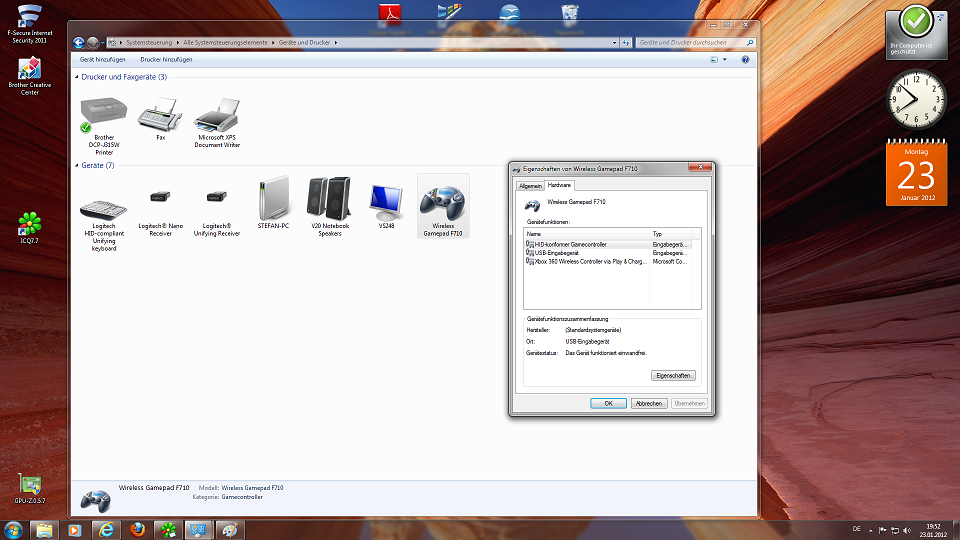Collapse the Geräte (7) group

tap(77, 165)
